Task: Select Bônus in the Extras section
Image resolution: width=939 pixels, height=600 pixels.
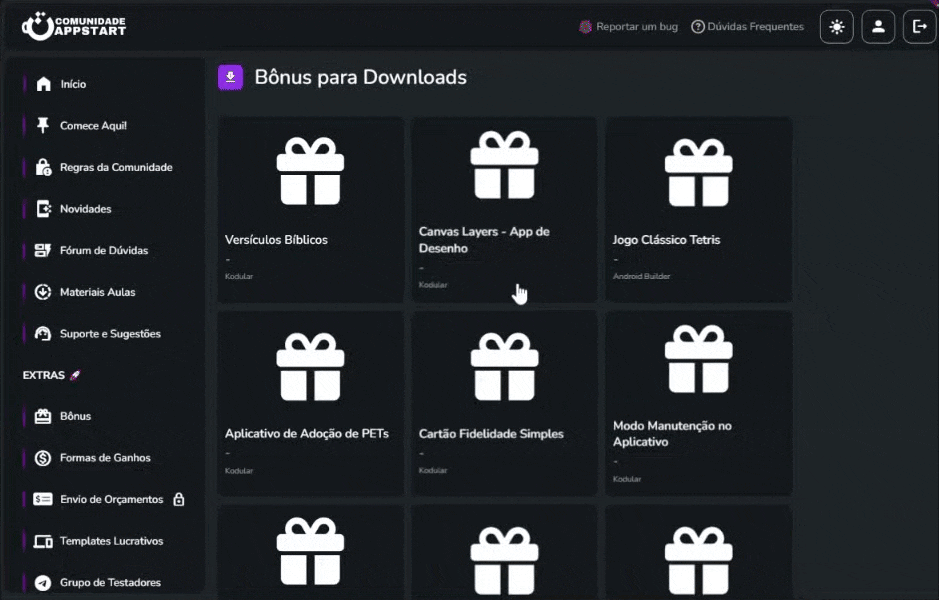Action: pyautogui.click(x=75, y=416)
